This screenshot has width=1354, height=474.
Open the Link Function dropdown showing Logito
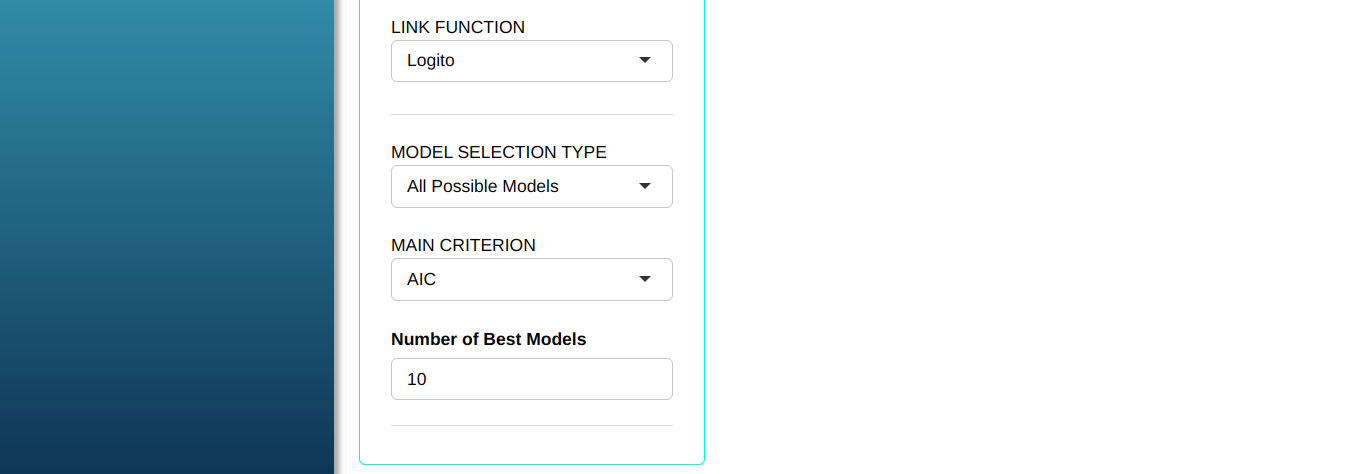(x=531, y=61)
